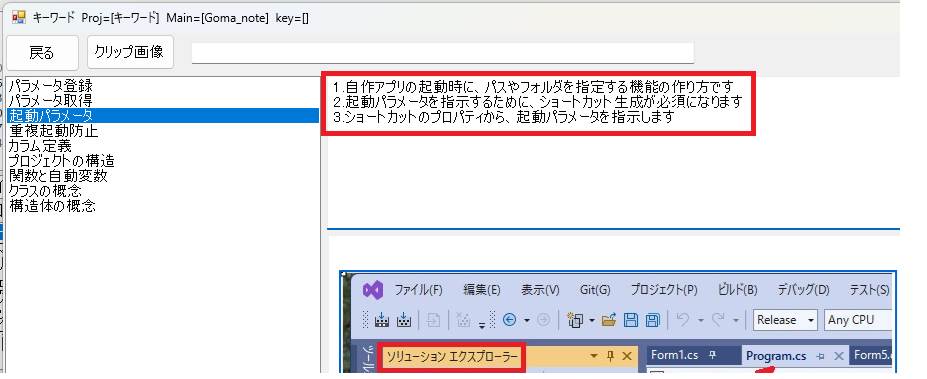Focus the empty text field beside クリップ画像
The height and width of the screenshot is (379, 927).
tap(442, 53)
